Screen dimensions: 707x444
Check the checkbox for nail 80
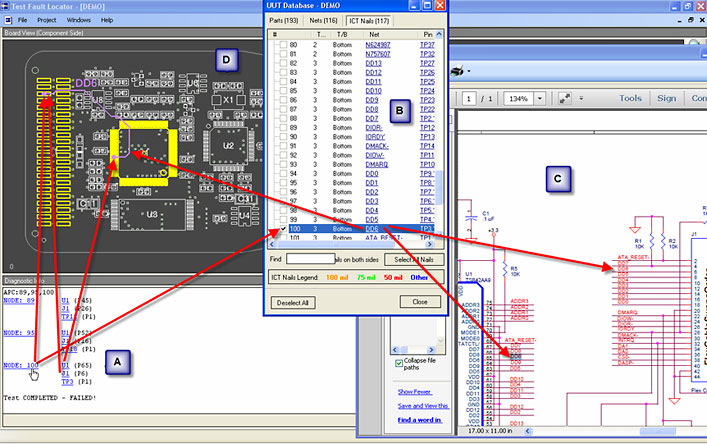pyautogui.click(x=283, y=45)
